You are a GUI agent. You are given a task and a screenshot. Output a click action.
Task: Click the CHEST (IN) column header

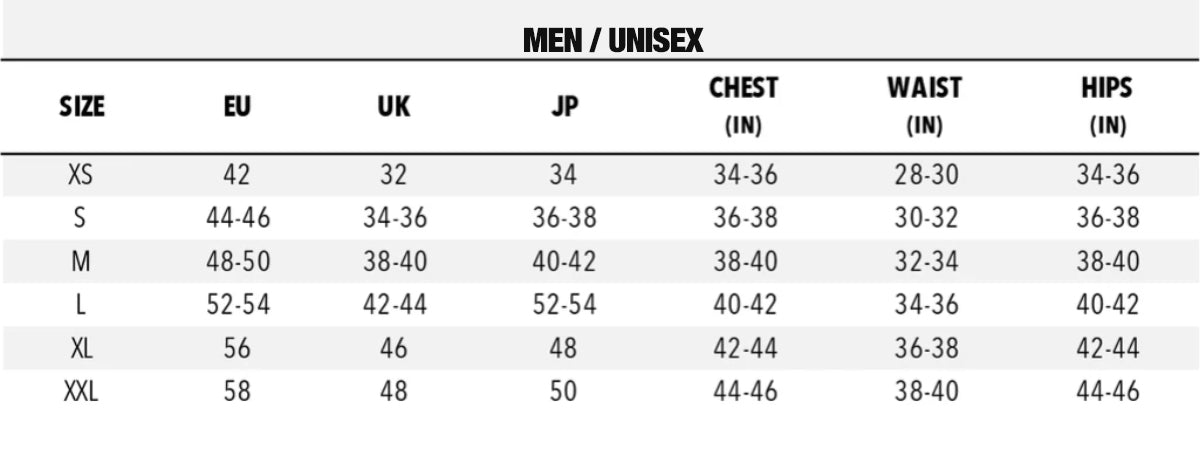(743, 105)
